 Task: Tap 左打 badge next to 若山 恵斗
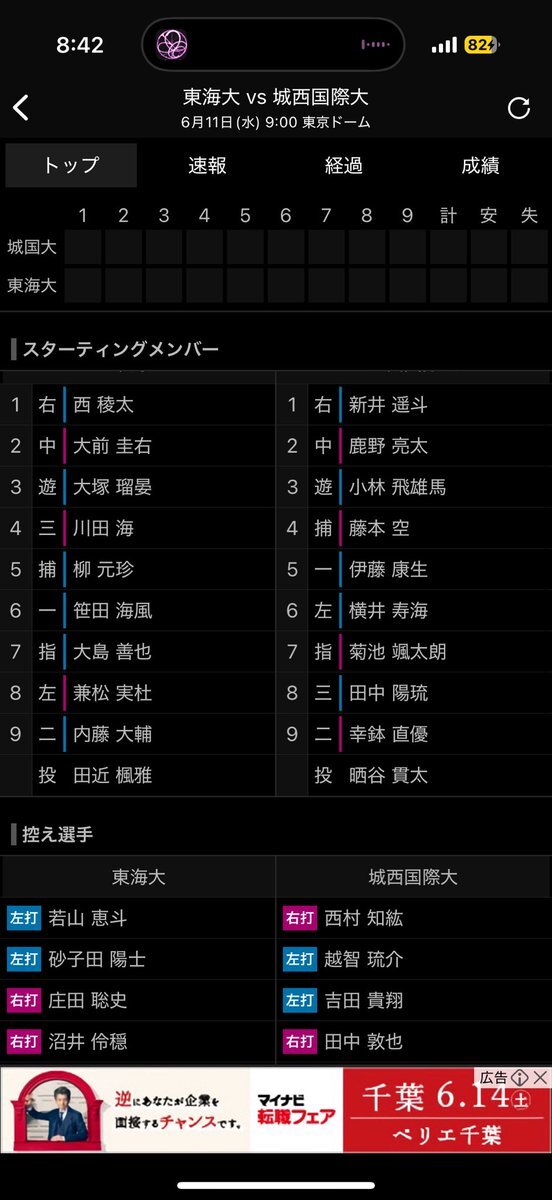(x=23, y=918)
